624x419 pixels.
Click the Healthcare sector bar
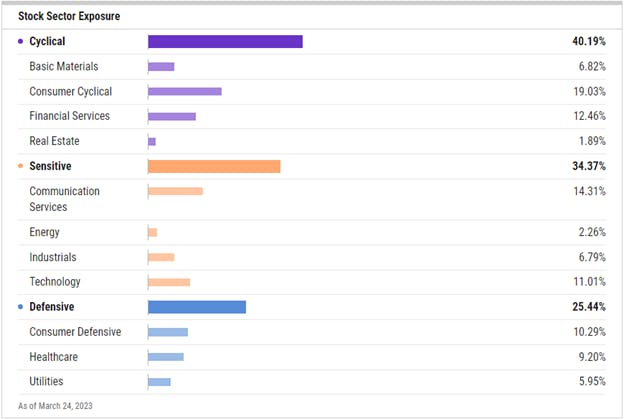(166, 357)
